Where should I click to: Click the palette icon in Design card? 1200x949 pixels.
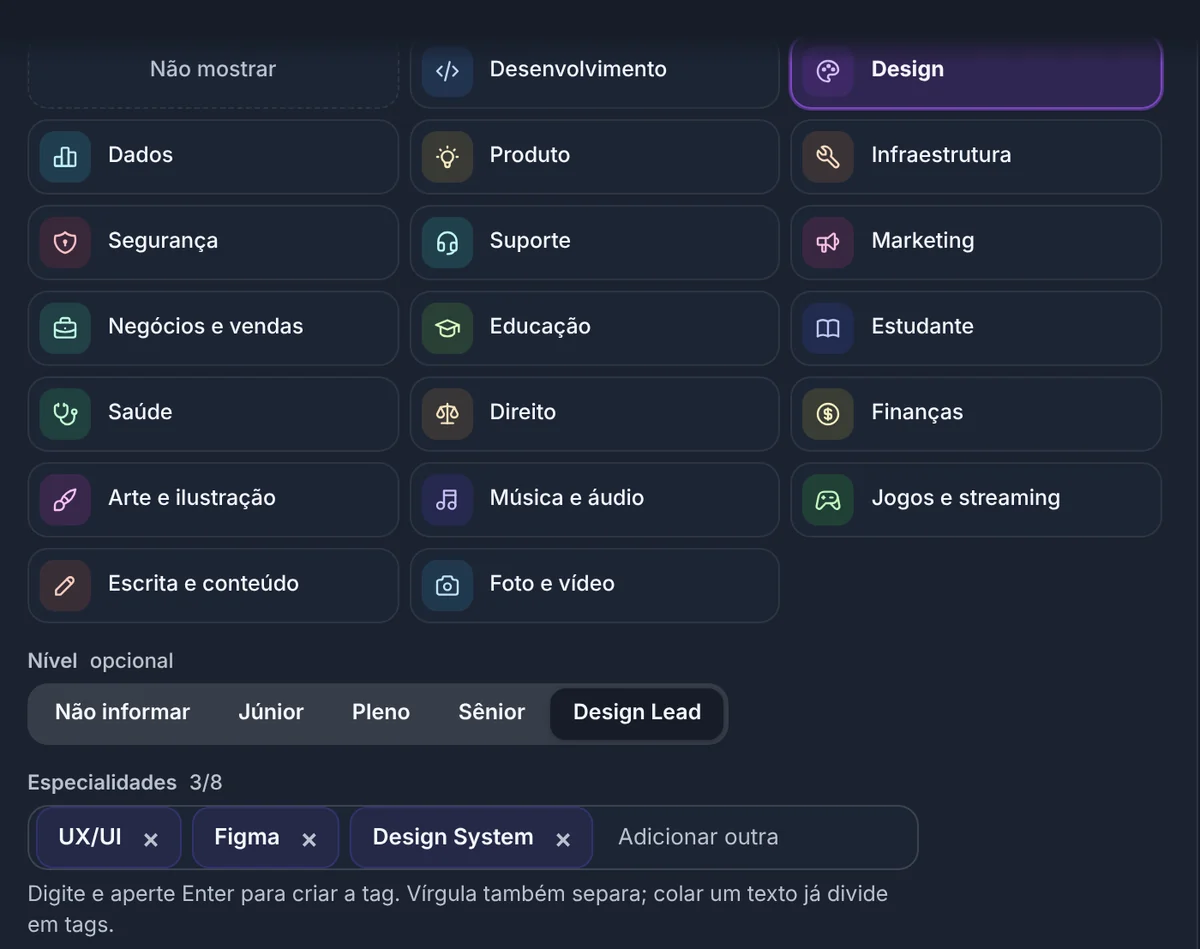coord(828,70)
